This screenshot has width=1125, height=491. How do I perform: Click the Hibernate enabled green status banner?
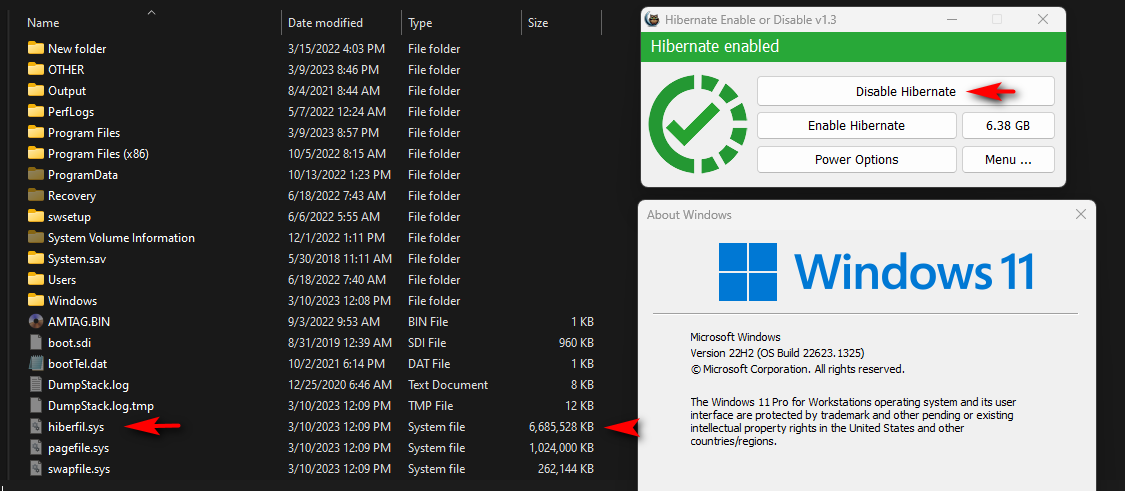click(853, 47)
